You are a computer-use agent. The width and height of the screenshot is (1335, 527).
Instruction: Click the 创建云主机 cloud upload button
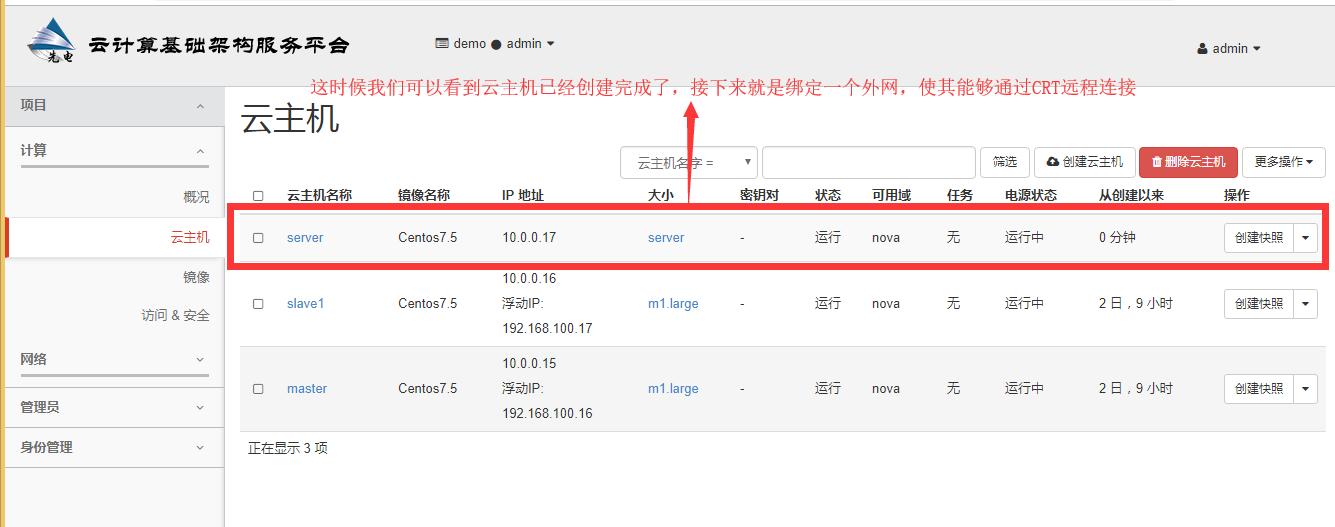click(x=1085, y=162)
